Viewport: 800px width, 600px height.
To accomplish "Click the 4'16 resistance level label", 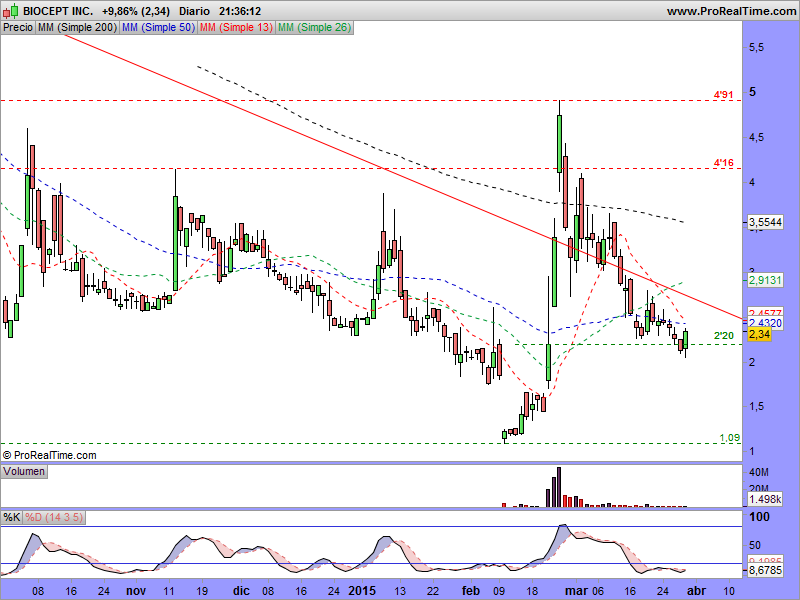I will coord(723,163).
